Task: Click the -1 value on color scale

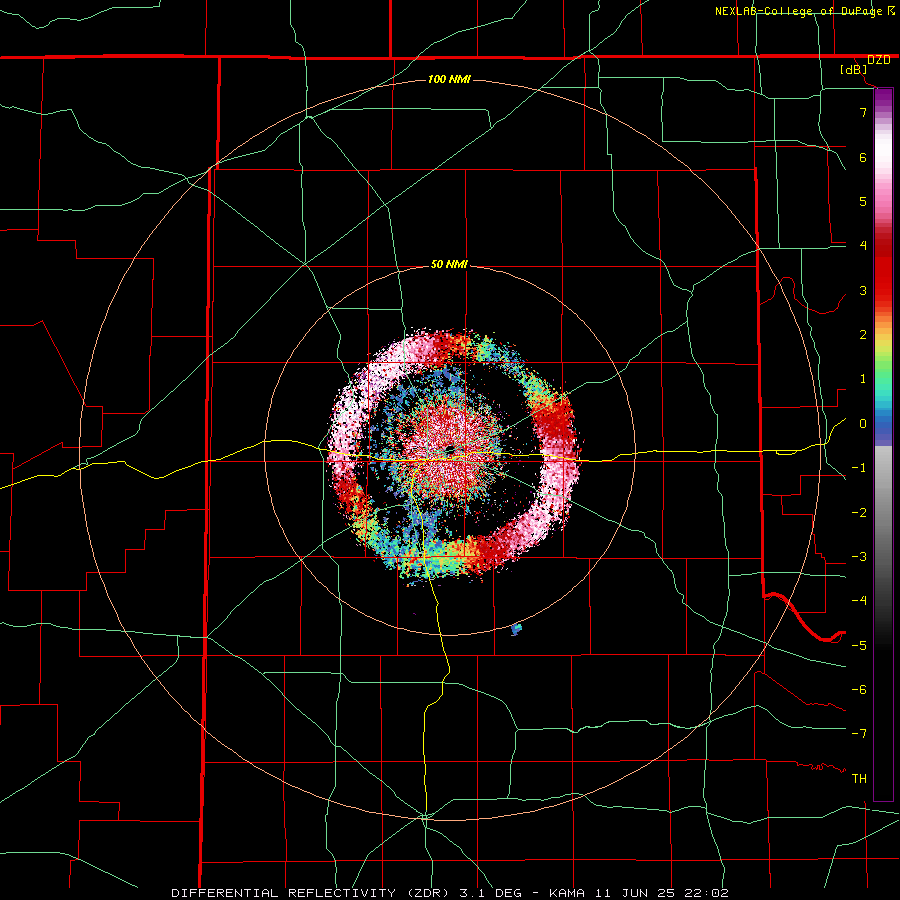Action: [859, 468]
